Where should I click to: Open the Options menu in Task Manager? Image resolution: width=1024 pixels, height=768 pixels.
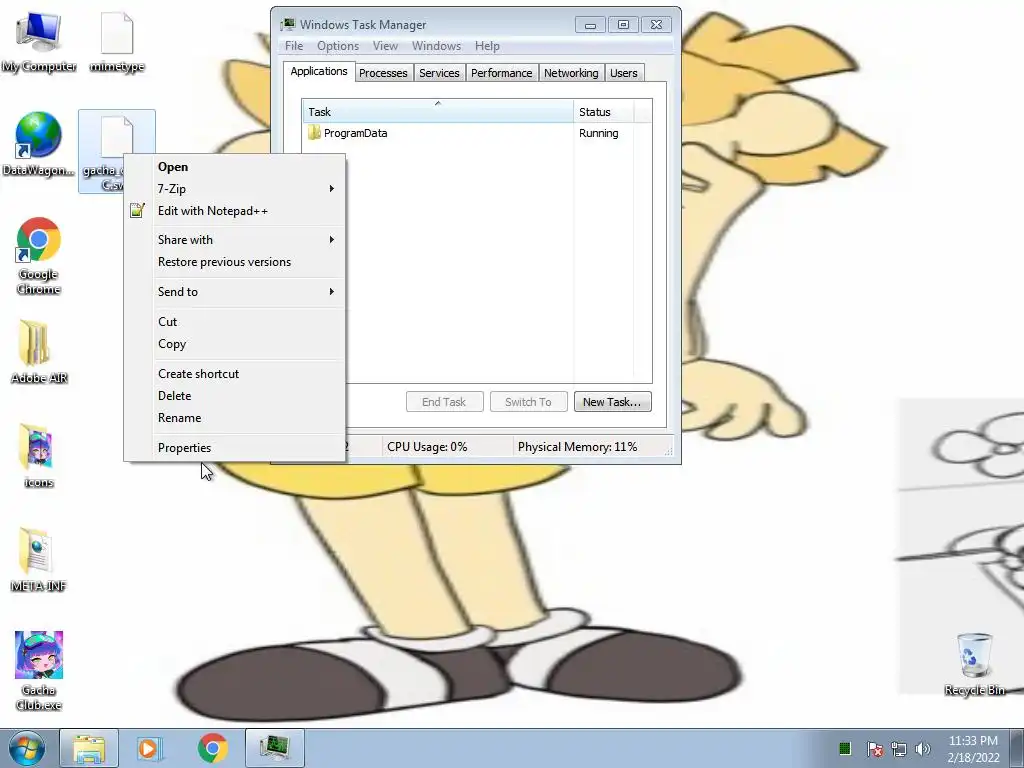338,46
